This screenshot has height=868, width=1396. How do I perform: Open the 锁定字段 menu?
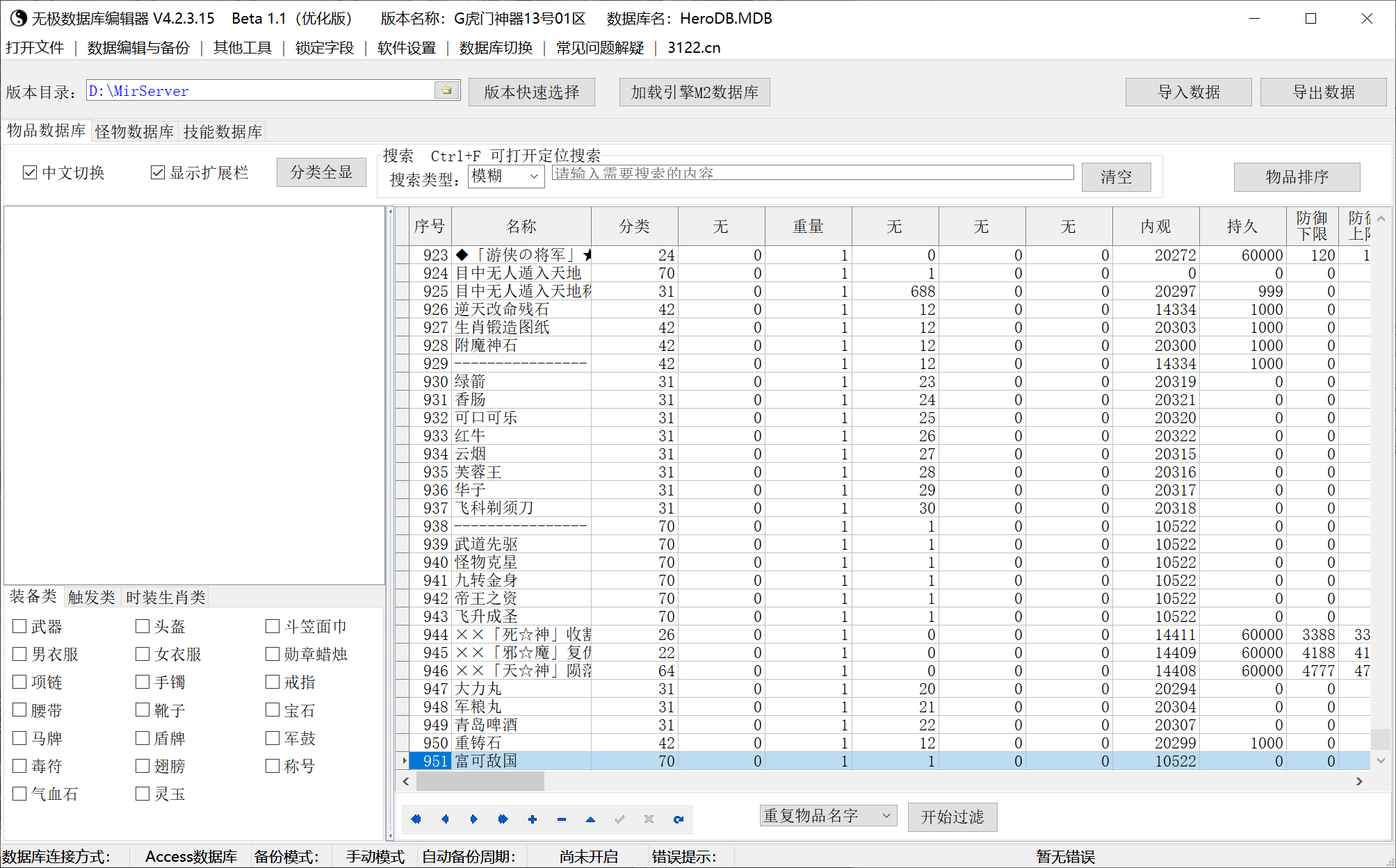[325, 47]
